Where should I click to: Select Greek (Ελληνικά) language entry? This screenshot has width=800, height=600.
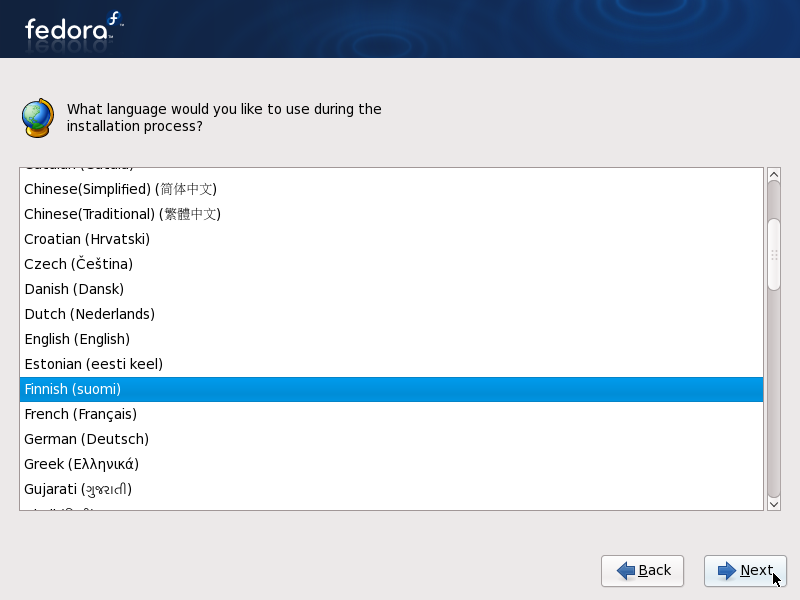coord(81,464)
